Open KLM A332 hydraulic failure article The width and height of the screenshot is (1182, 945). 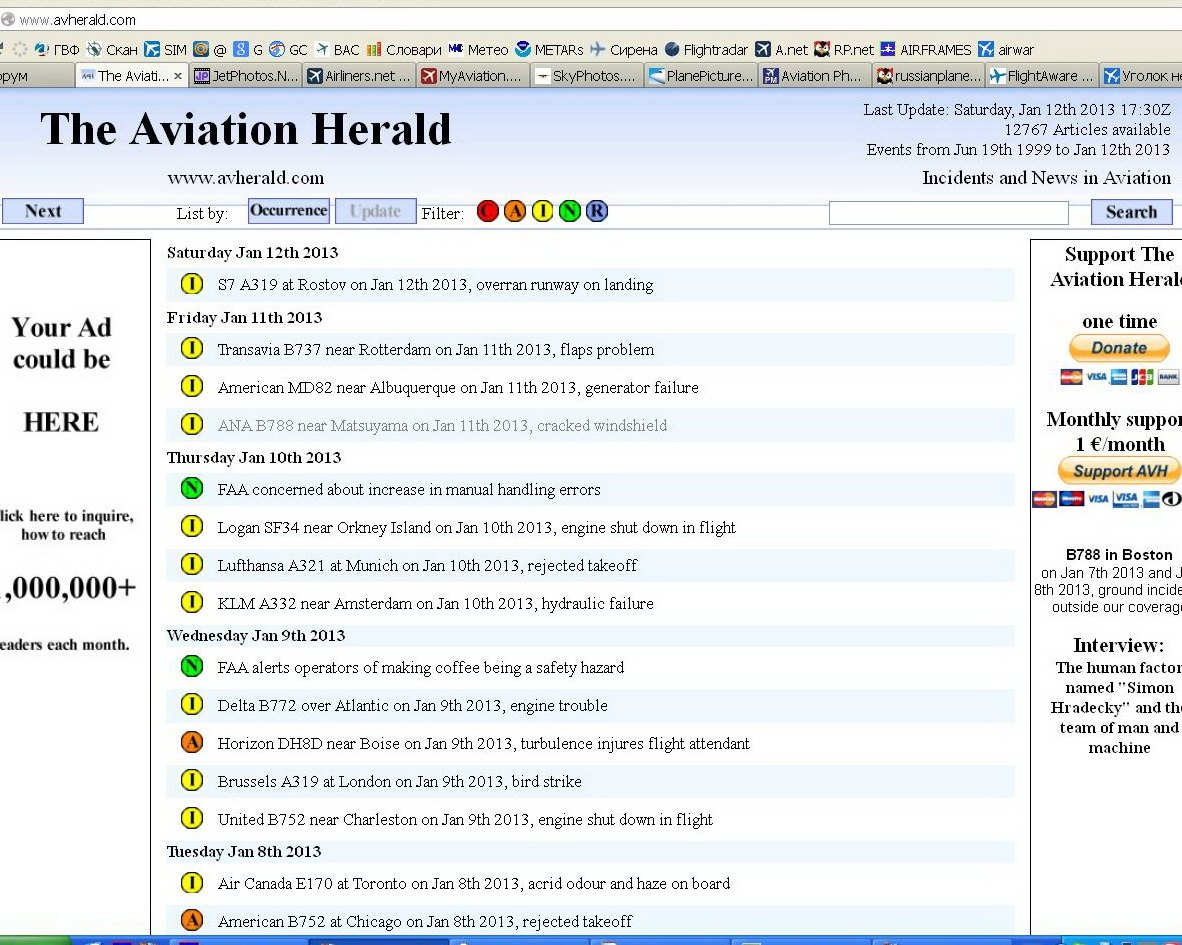436,603
